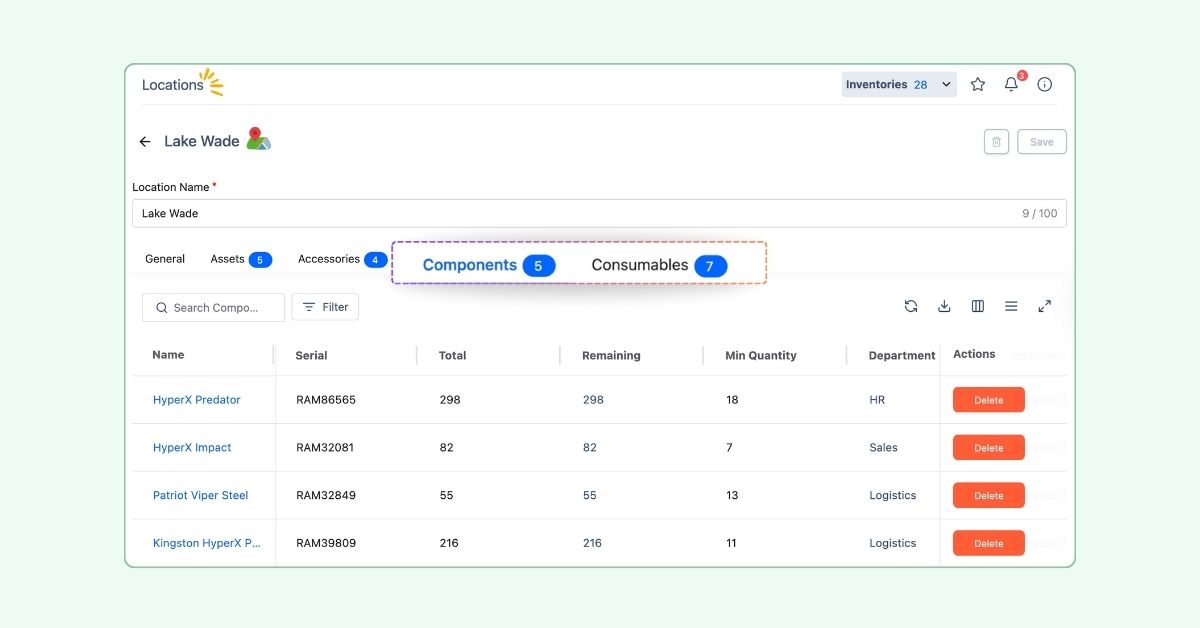Open the column chooser icon

tap(978, 307)
